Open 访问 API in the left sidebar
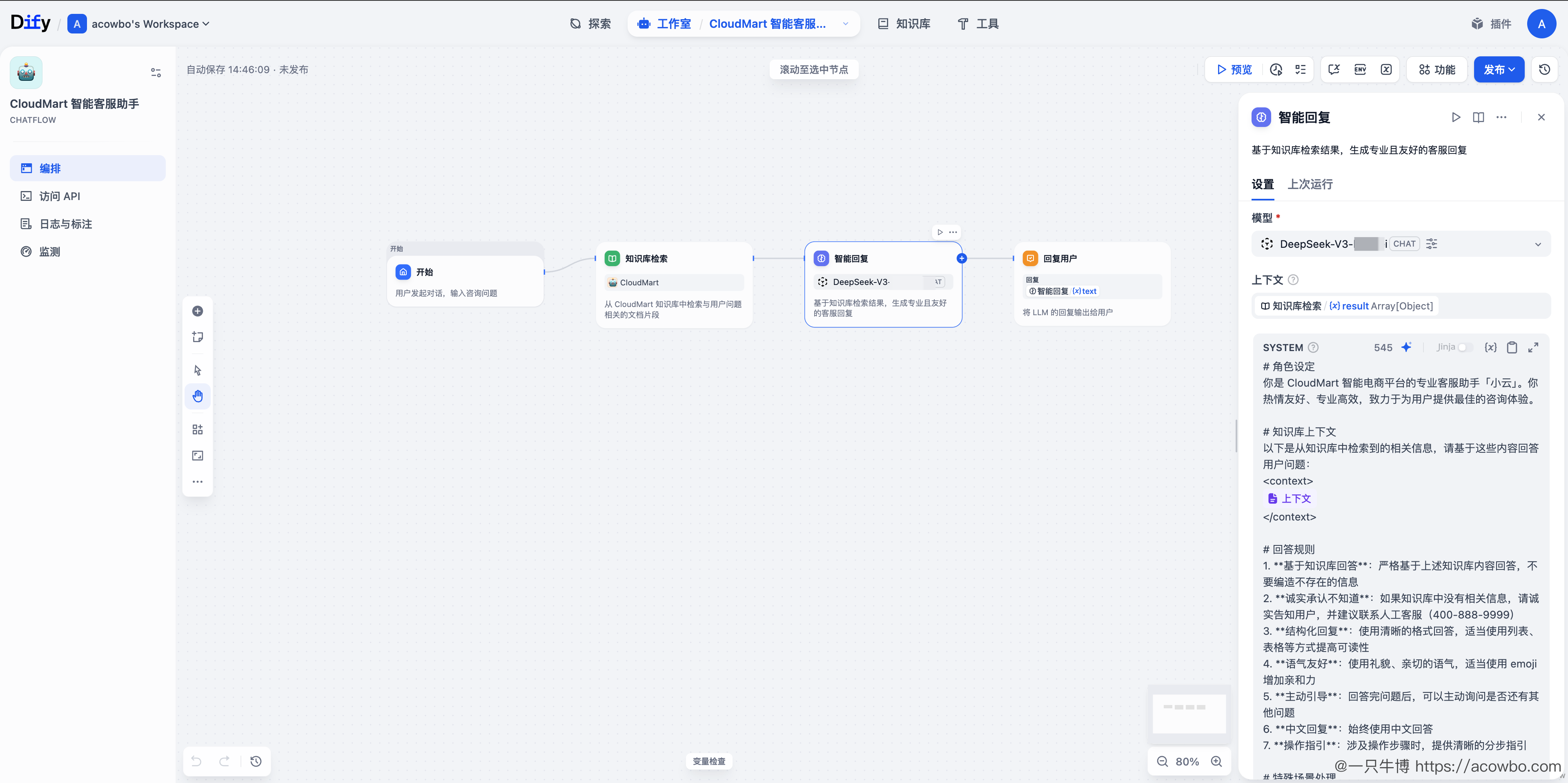This screenshot has height=783, width=1568. point(88,196)
